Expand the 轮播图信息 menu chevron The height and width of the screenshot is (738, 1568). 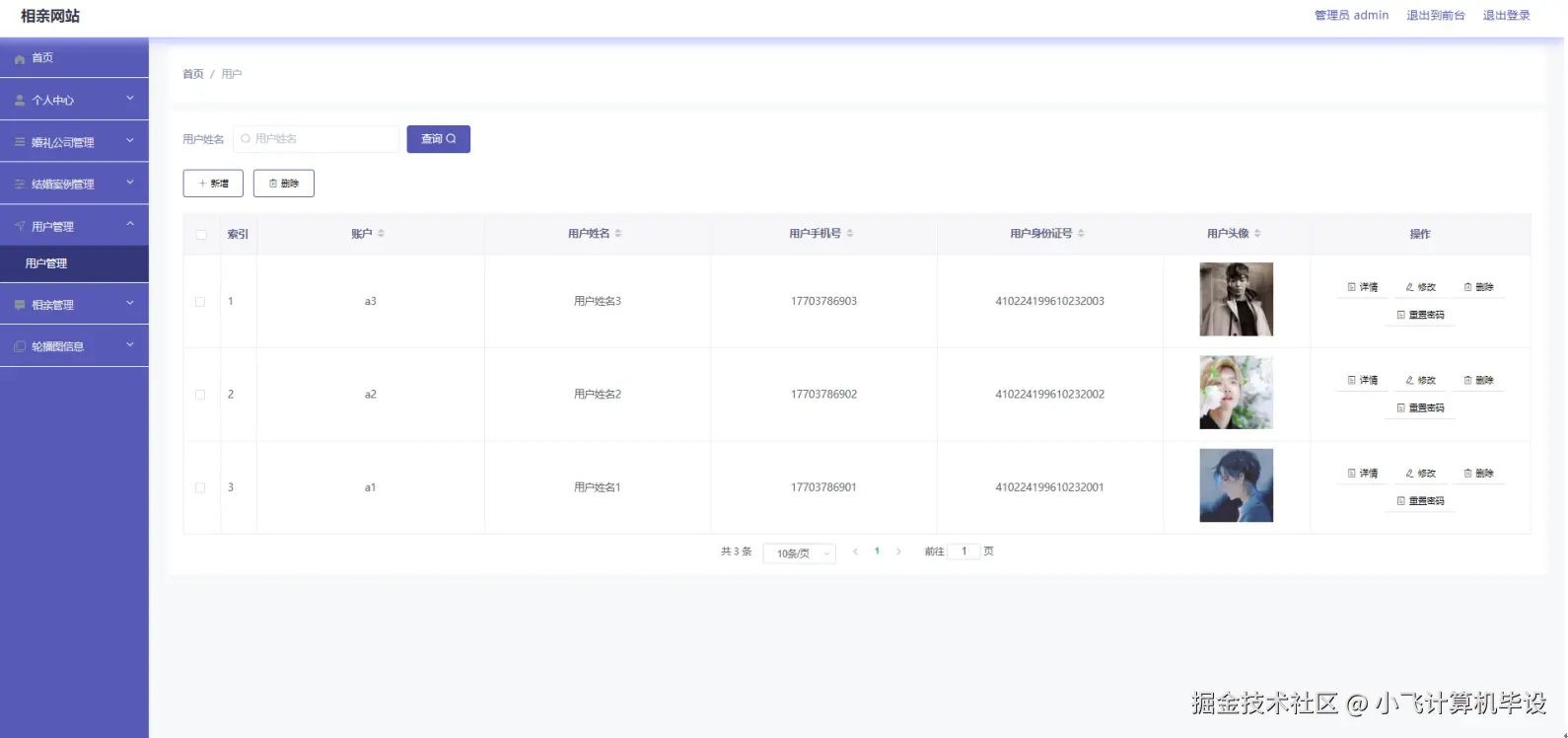coord(130,345)
